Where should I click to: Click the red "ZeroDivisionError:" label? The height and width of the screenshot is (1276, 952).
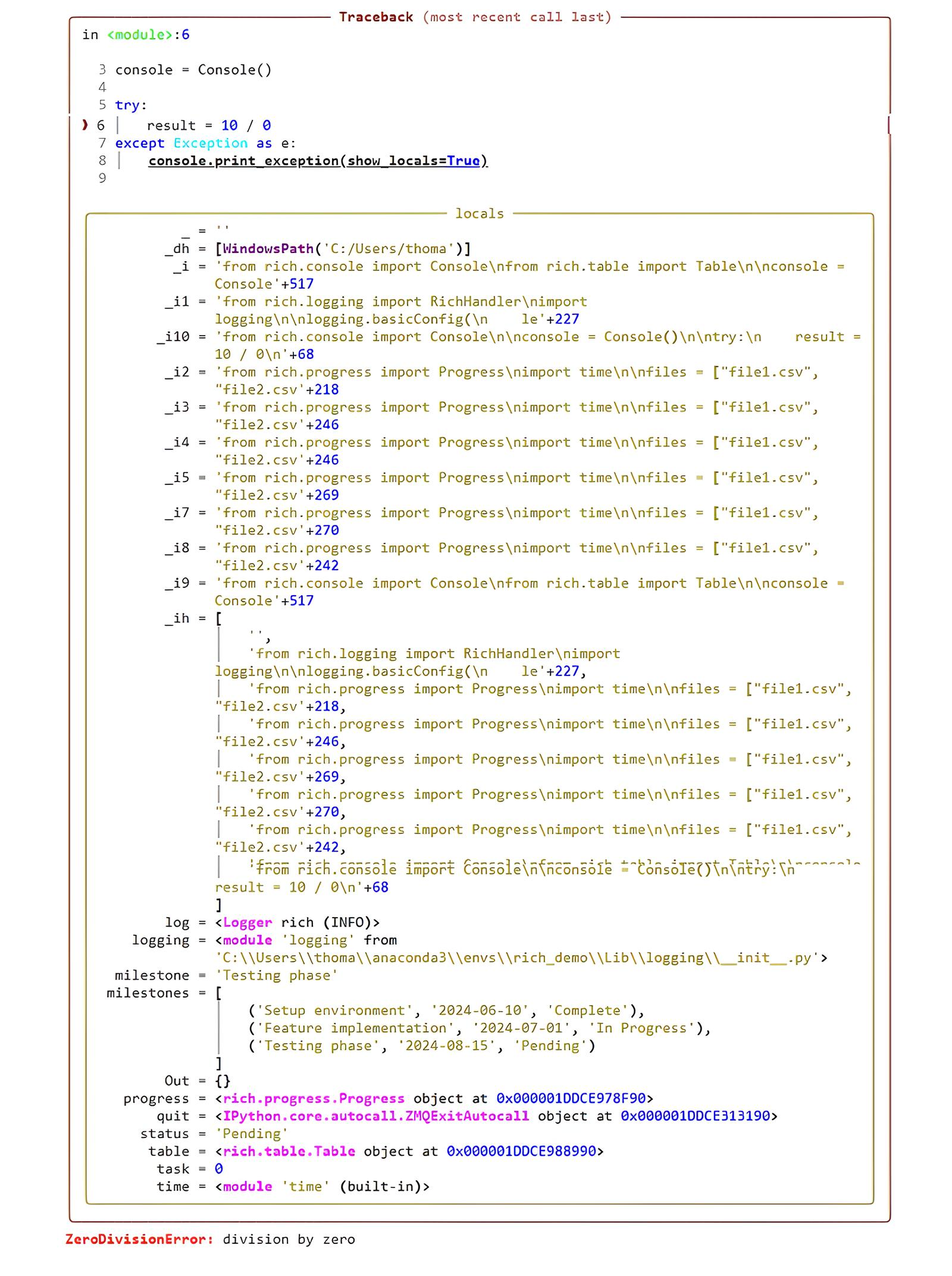pos(140,1239)
